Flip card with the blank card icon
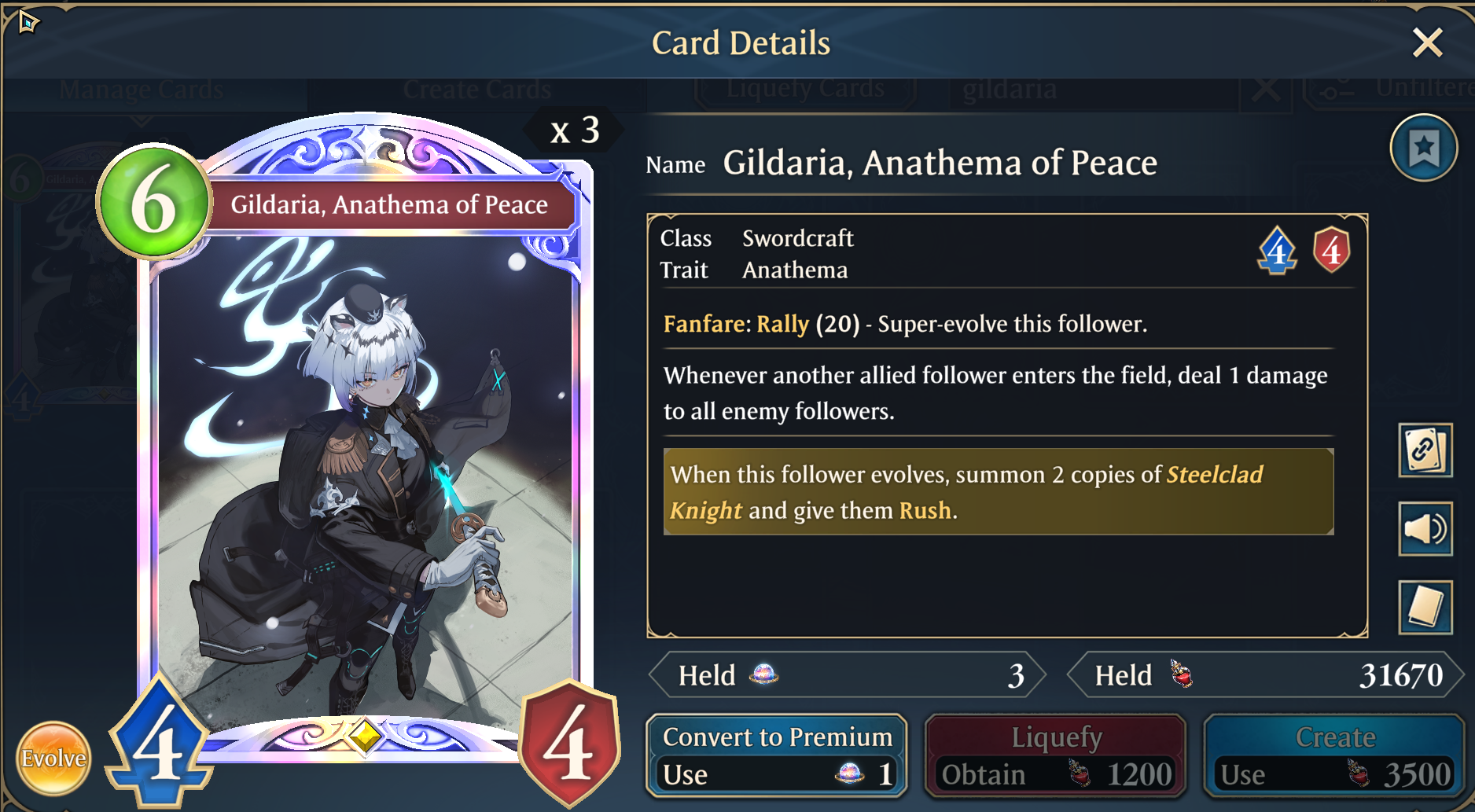Viewport: 1475px width, 812px height. (1425, 607)
